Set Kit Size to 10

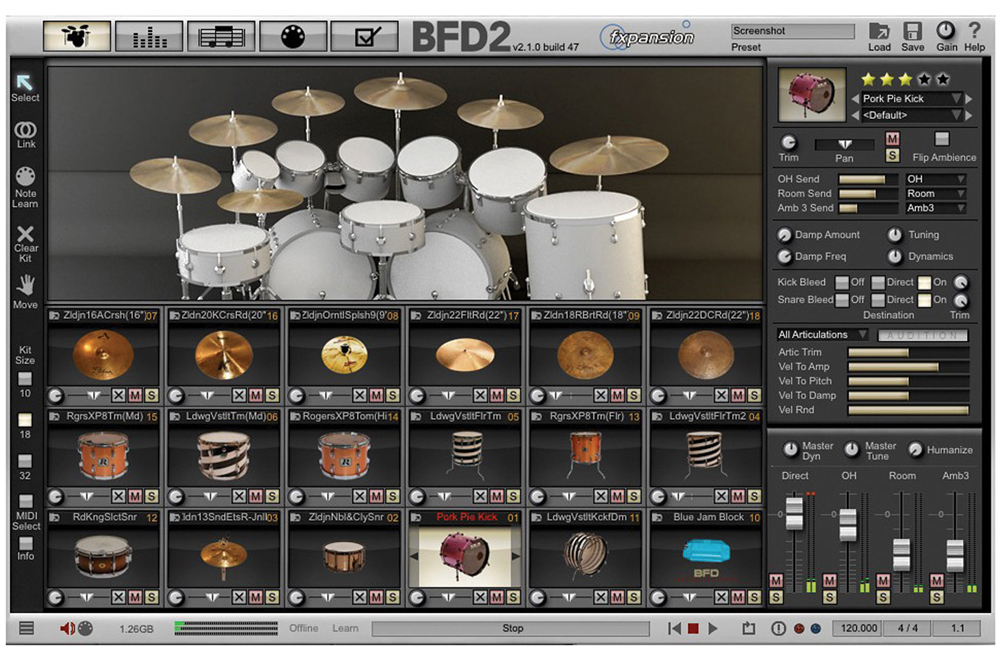click(x=25, y=379)
